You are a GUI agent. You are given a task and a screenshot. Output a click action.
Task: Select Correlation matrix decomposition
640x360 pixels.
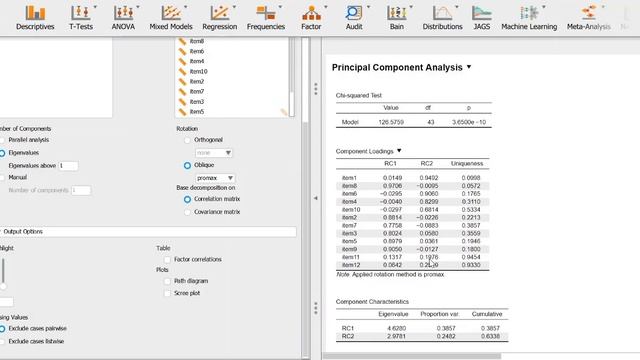tap(187, 199)
